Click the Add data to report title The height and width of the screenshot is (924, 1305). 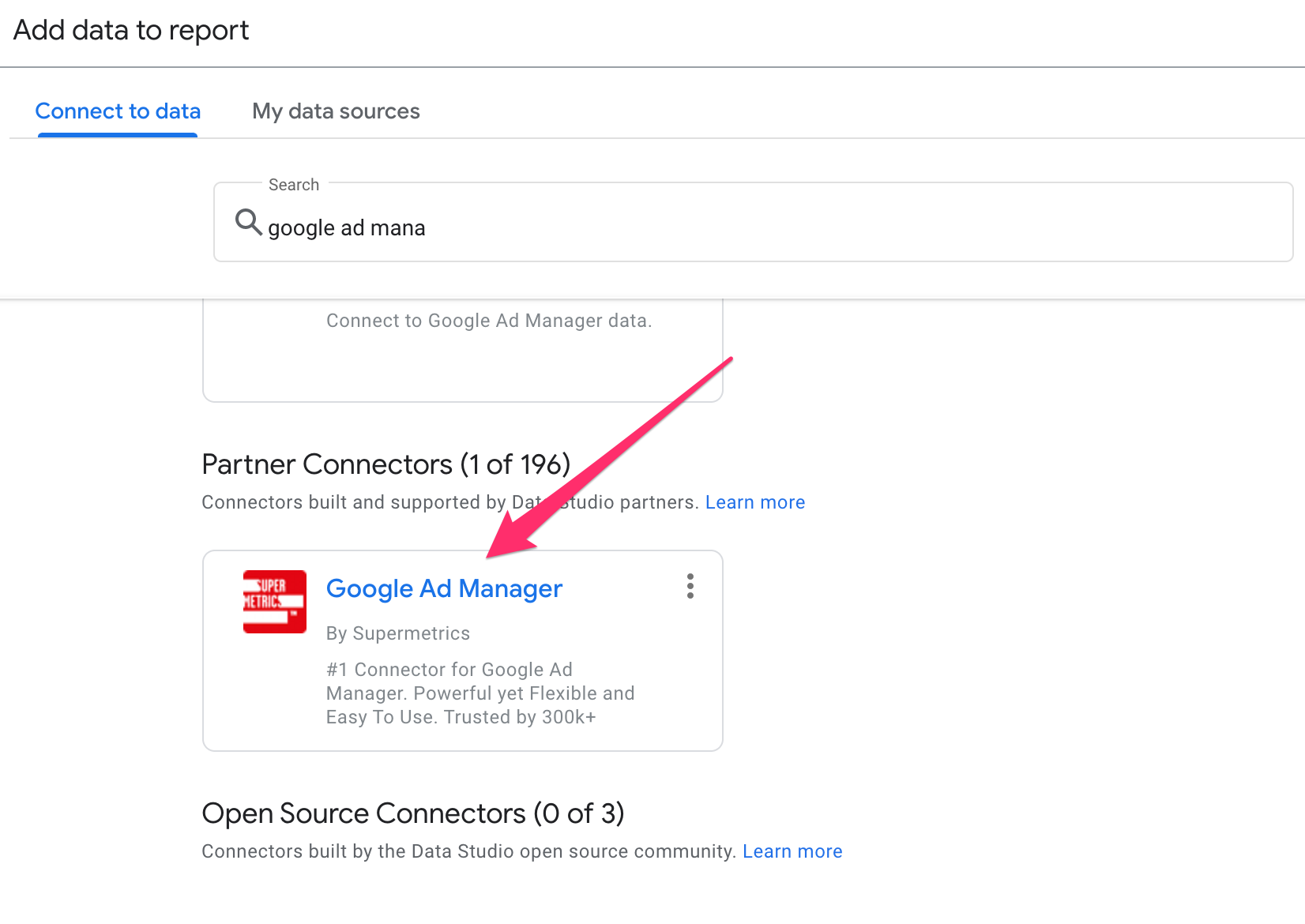click(x=131, y=30)
